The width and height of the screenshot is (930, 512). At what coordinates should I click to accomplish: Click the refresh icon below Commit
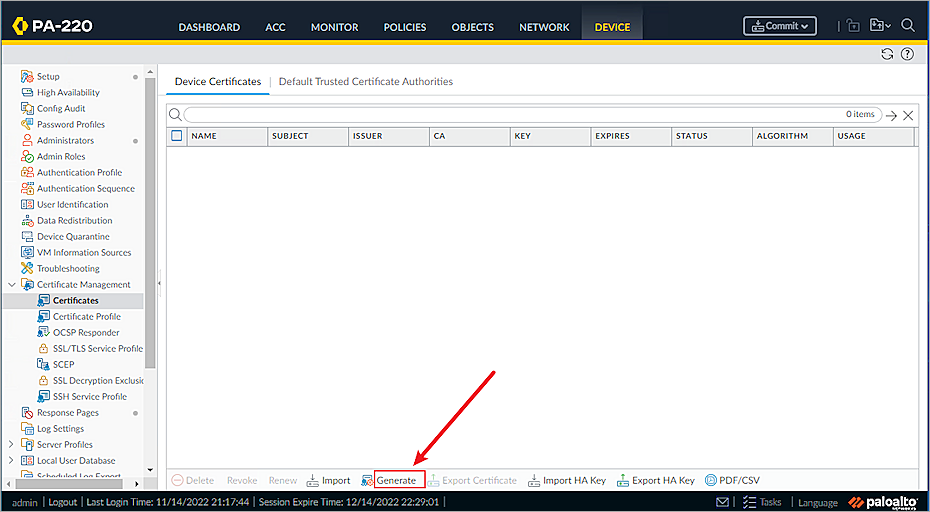[887, 54]
